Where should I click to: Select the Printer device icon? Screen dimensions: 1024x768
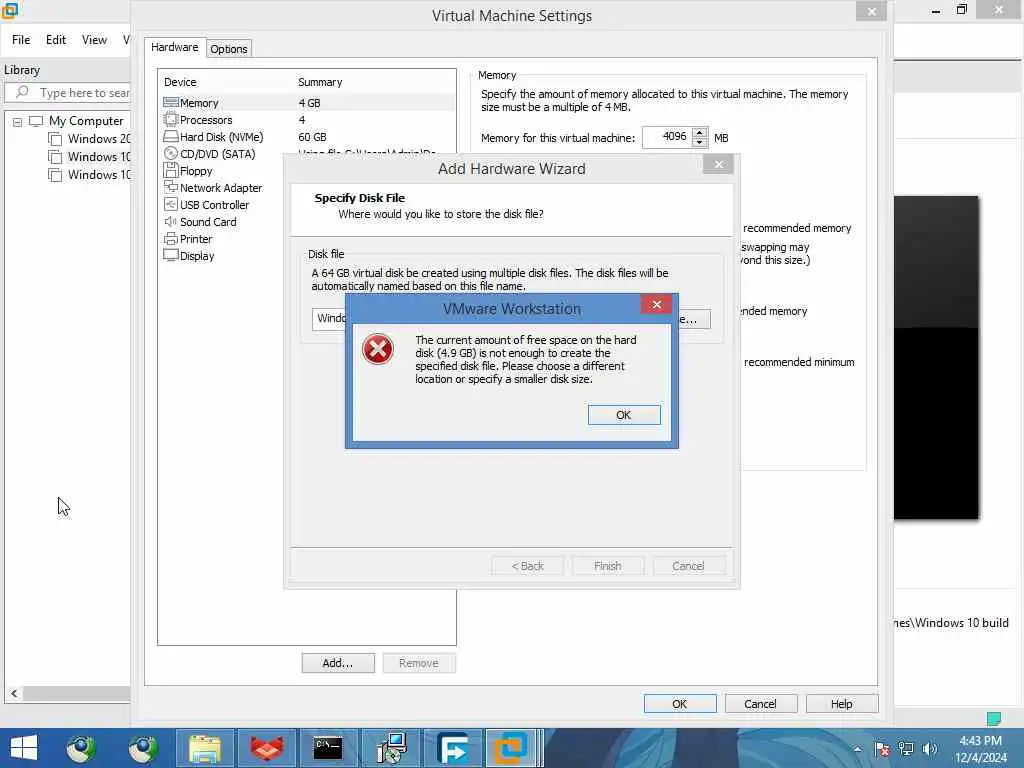170,238
